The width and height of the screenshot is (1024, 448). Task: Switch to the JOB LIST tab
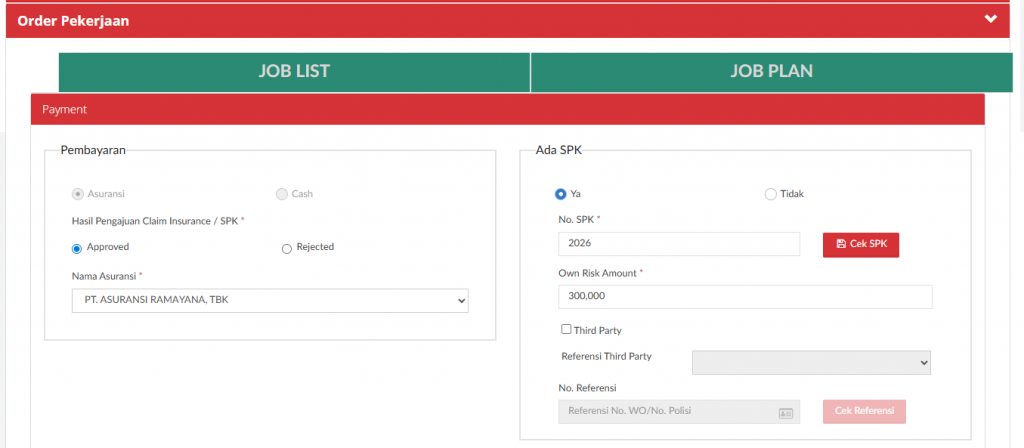click(294, 71)
